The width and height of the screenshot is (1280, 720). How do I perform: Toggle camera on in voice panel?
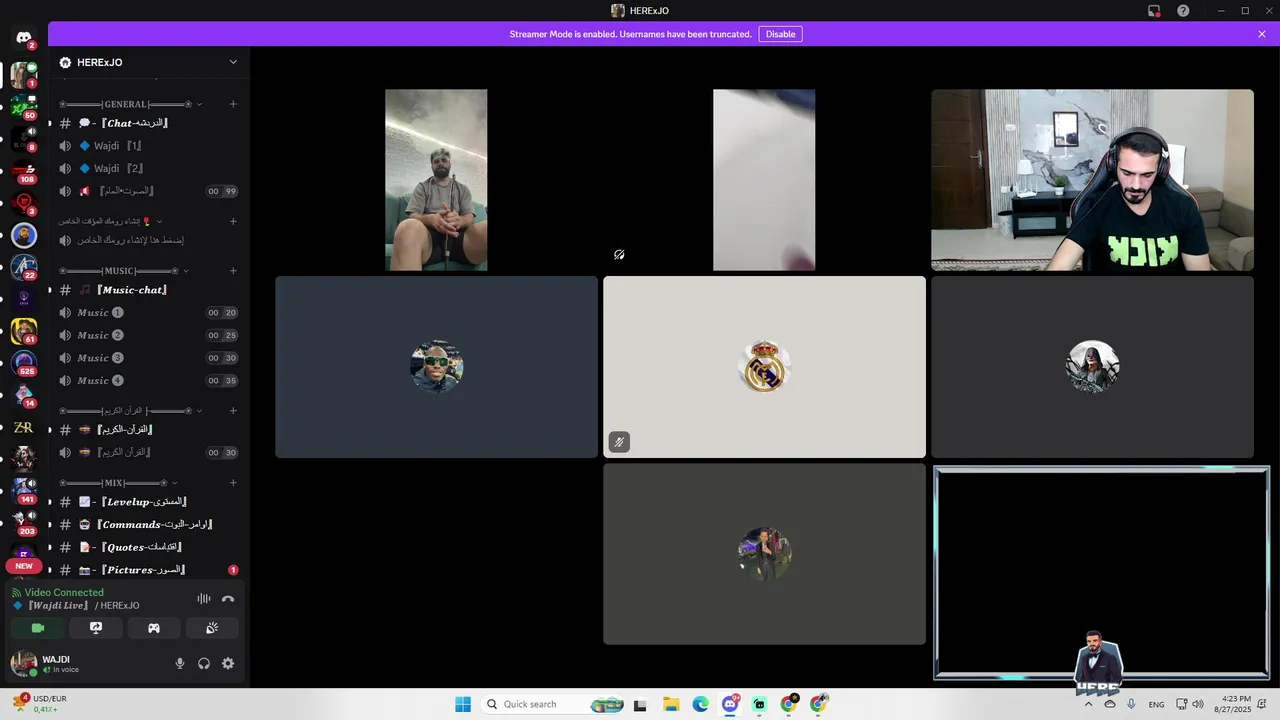tap(38, 628)
